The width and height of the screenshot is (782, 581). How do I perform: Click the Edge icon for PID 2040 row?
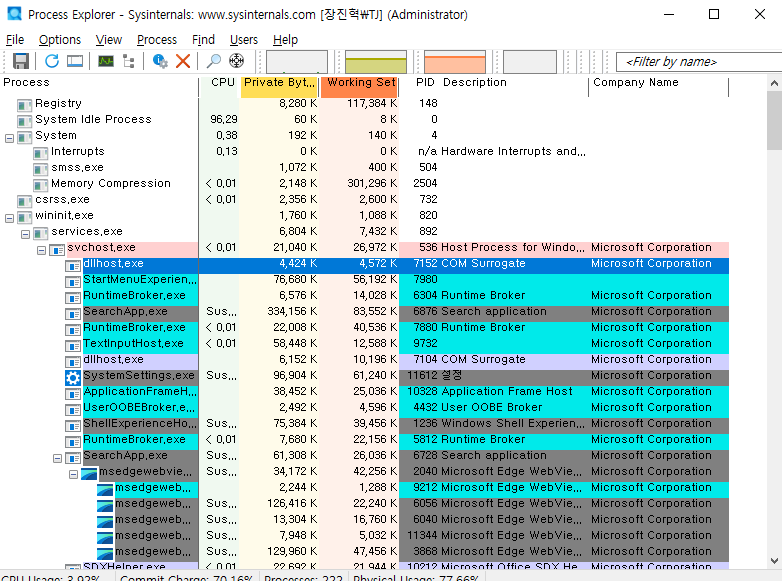point(89,473)
